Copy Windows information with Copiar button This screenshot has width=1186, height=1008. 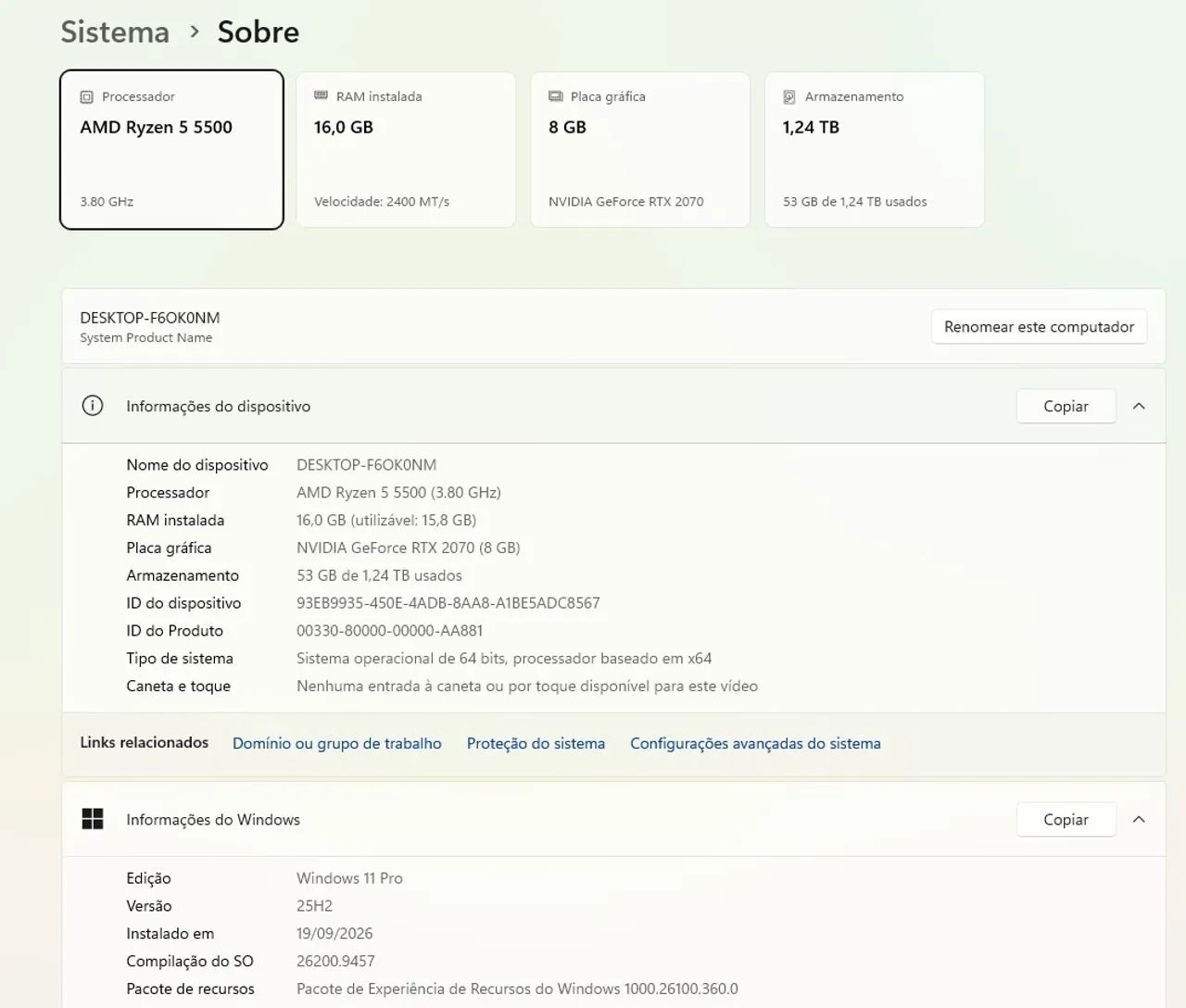pyautogui.click(x=1066, y=819)
